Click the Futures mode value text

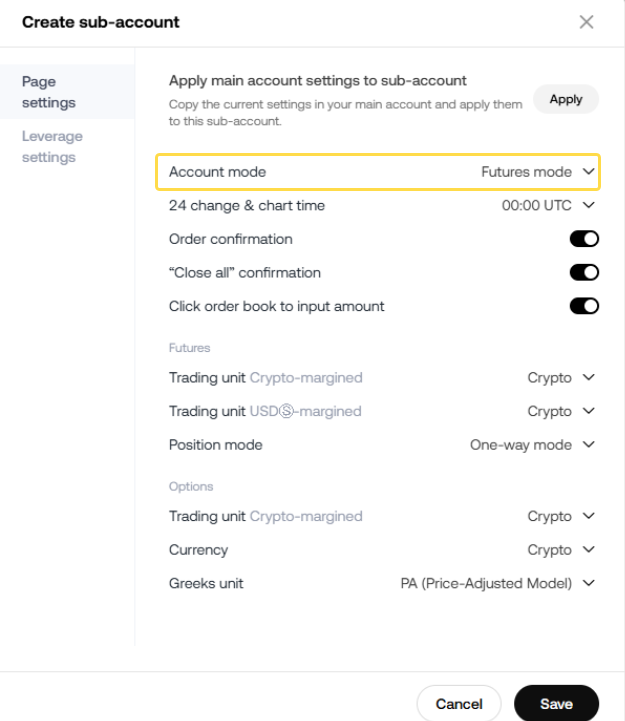pos(526,172)
